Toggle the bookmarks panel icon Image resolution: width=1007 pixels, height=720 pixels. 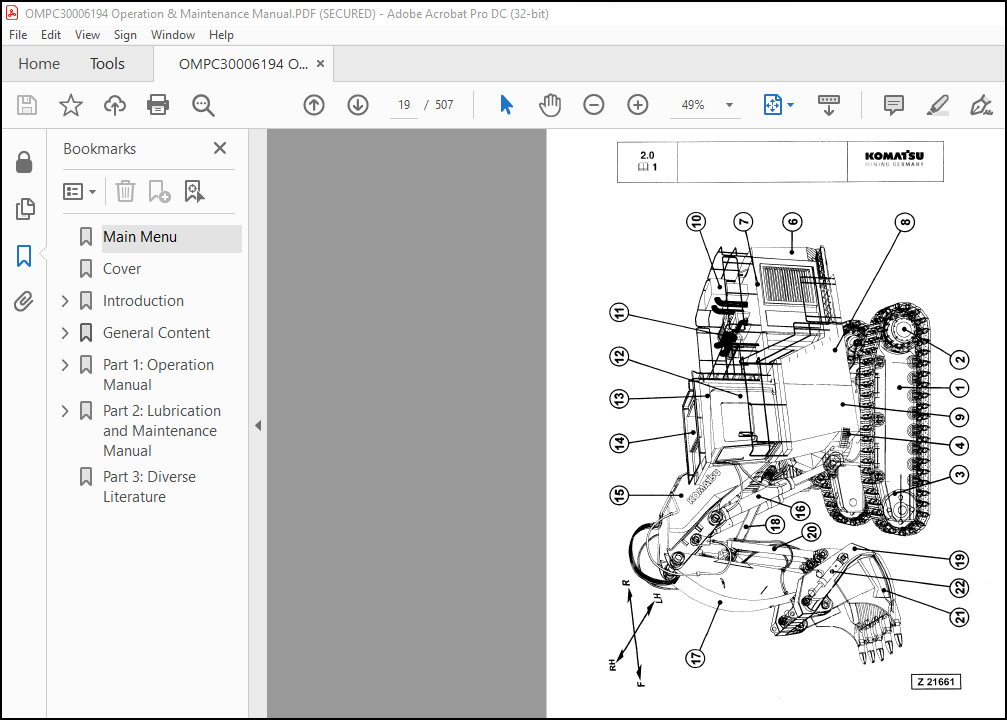click(x=24, y=256)
